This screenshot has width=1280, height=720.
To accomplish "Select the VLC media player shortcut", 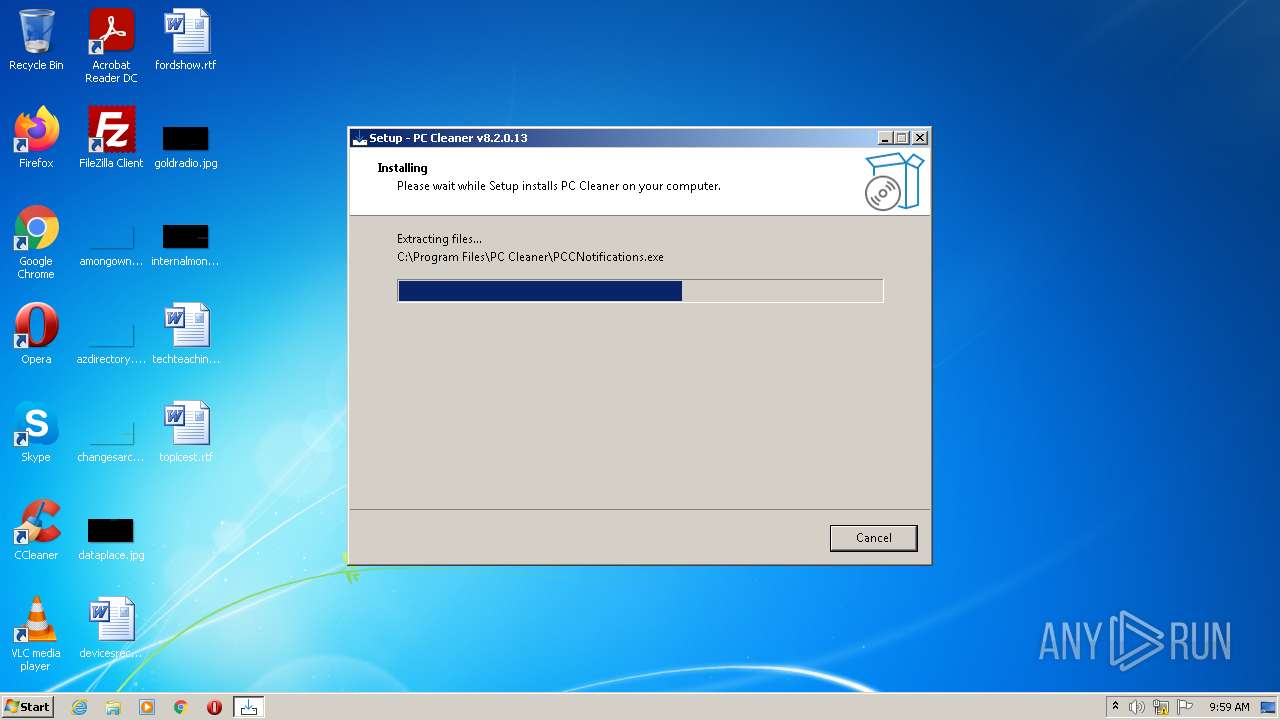I will click(36, 635).
